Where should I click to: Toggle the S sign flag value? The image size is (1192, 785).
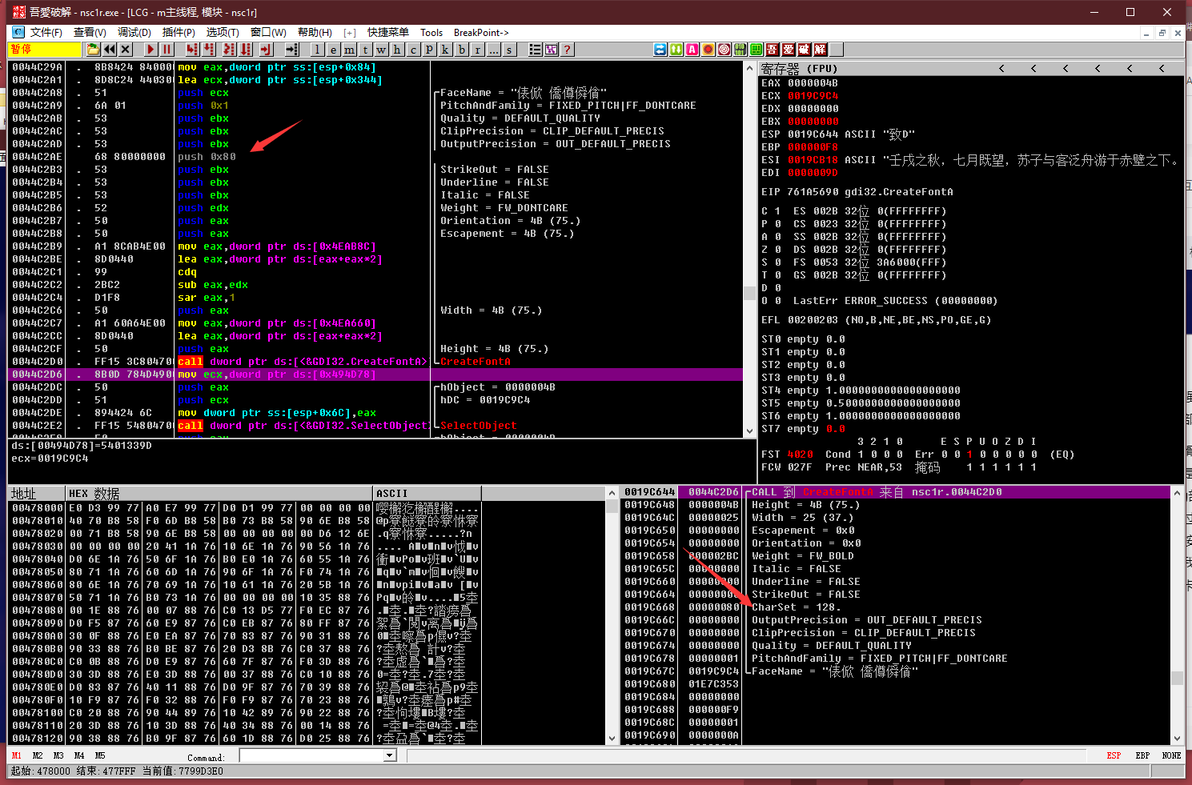778,263
